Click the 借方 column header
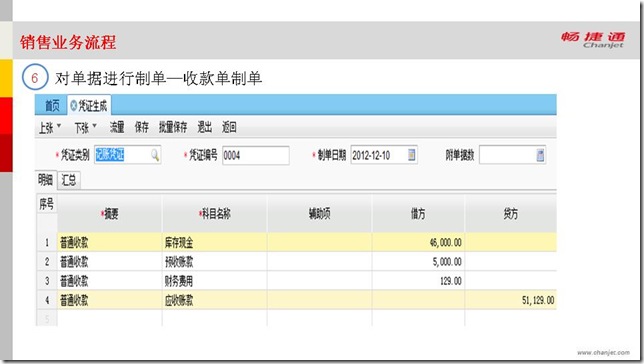This screenshot has height=364, width=644. (x=419, y=214)
